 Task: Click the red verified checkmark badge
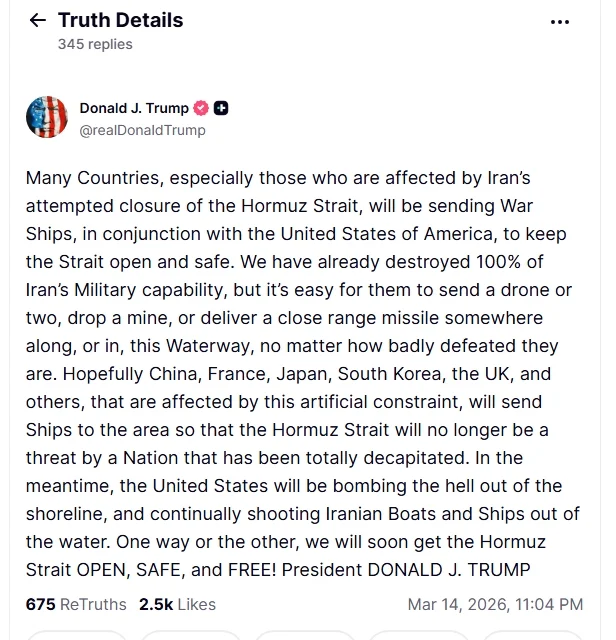pyautogui.click(x=200, y=108)
